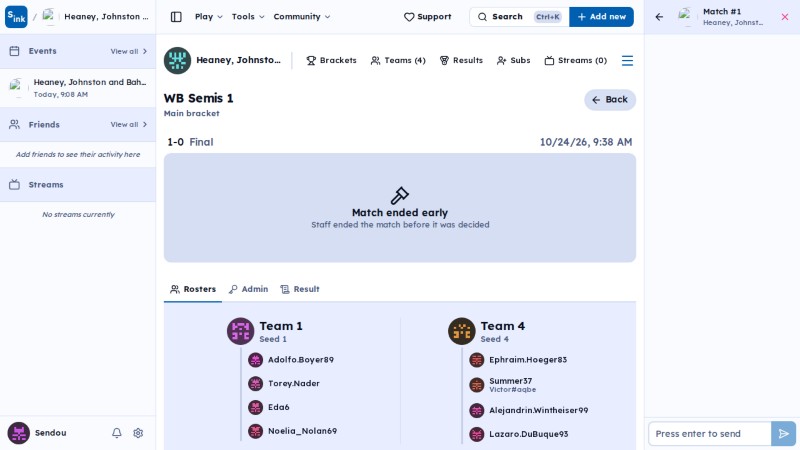800x450 pixels.
Task: View all friends link
Action: click(129, 124)
